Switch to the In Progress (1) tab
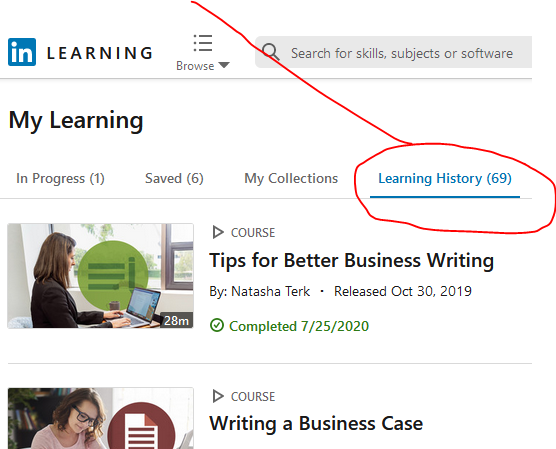Image resolution: width=556 pixels, height=449 pixels. click(60, 178)
